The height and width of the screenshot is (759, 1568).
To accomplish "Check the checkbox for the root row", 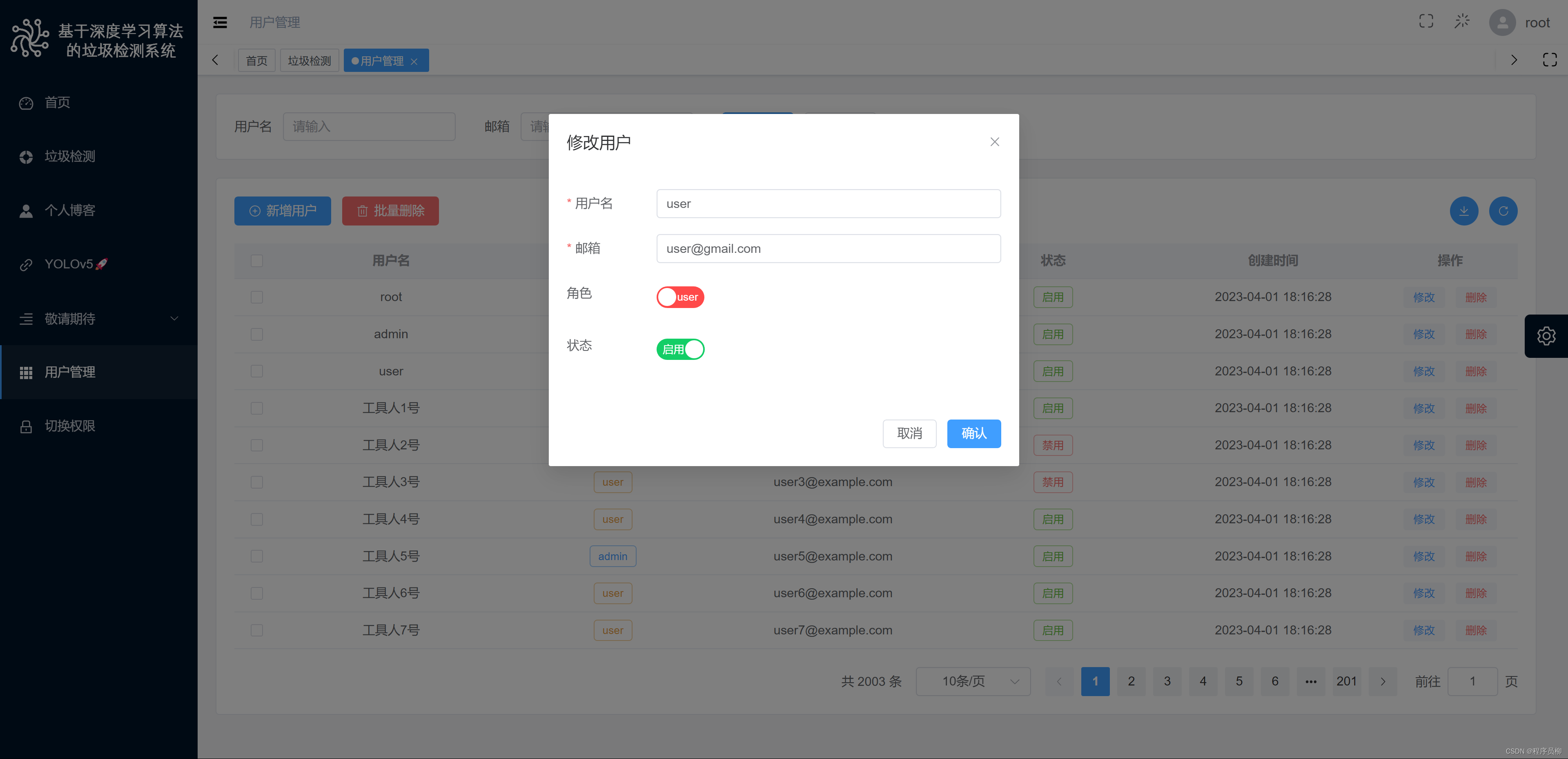I will click(257, 297).
